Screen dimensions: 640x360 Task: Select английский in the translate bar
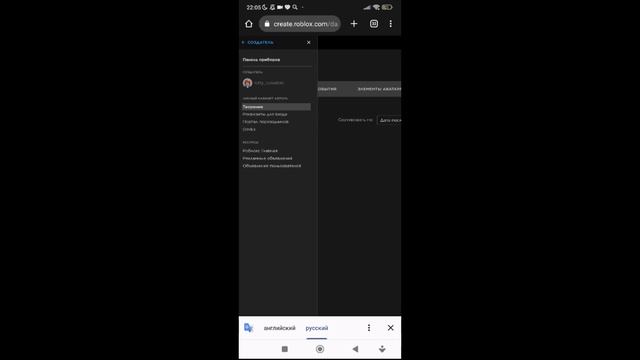(x=280, y=328)
